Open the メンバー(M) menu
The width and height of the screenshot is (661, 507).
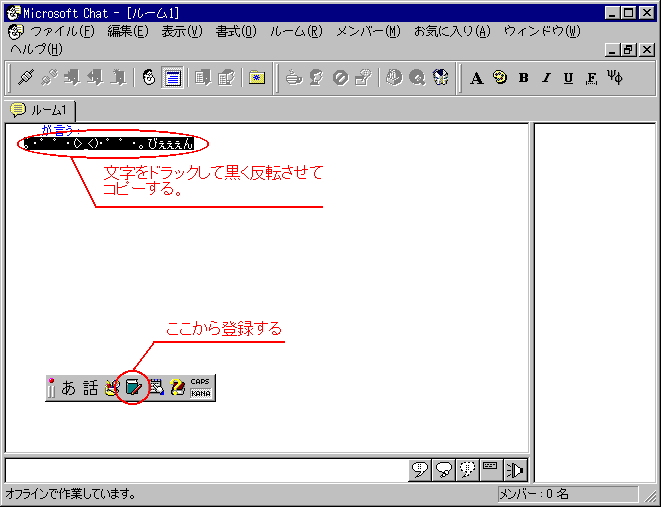pos(368,32)
